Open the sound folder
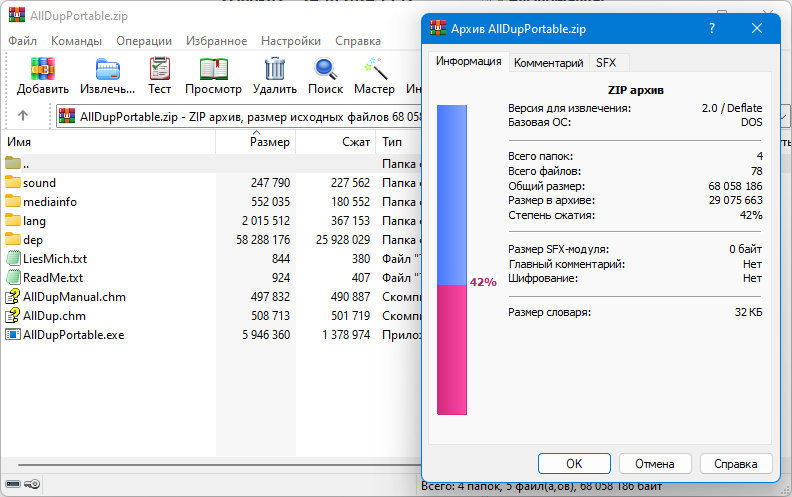 pos(39,182)
